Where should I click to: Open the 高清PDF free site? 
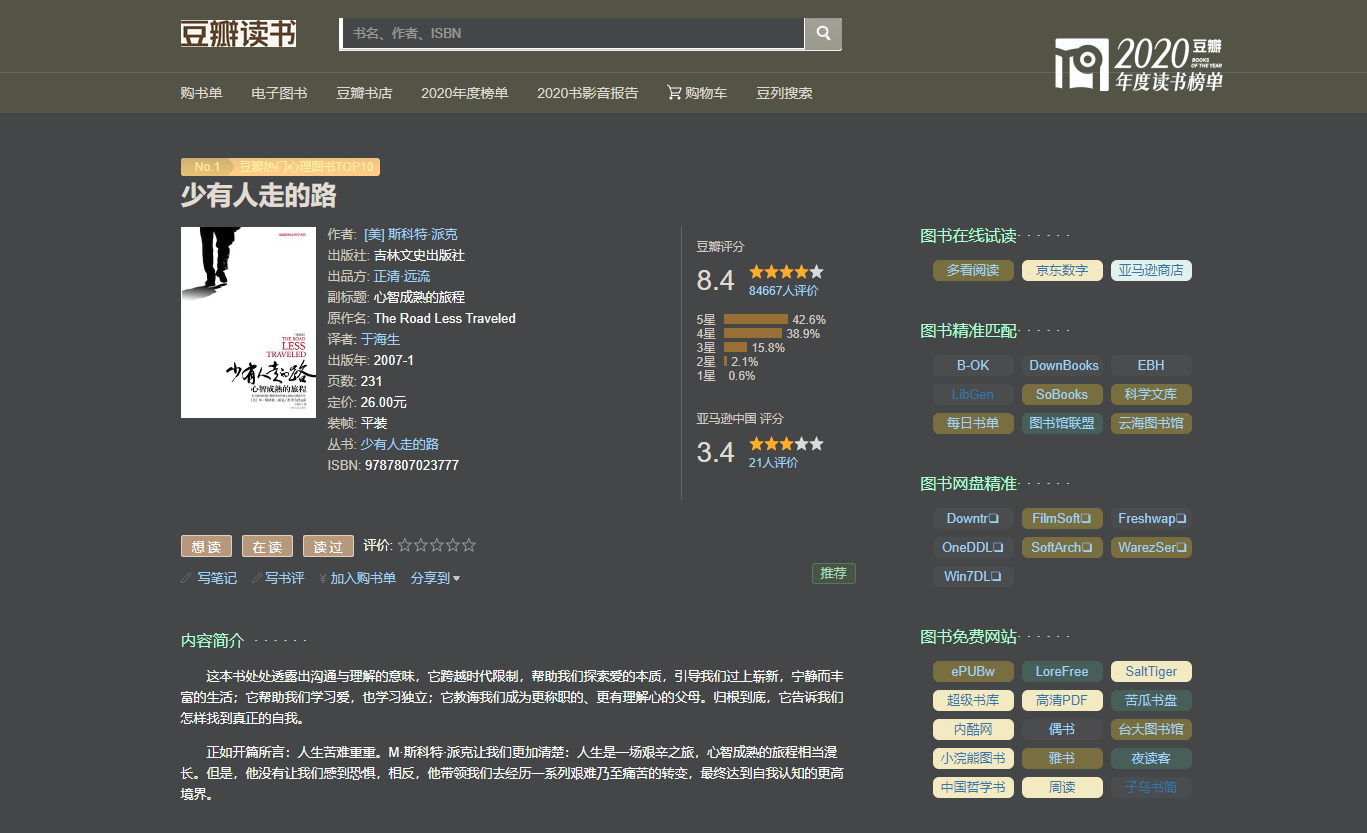(1062, 700)
